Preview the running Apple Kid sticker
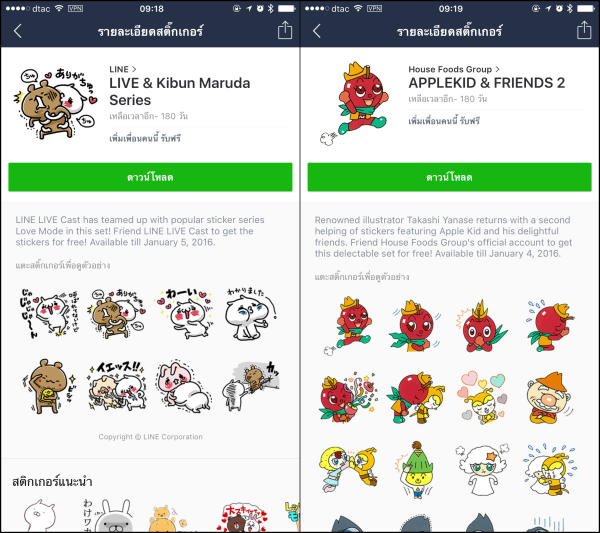 point(348,325)
